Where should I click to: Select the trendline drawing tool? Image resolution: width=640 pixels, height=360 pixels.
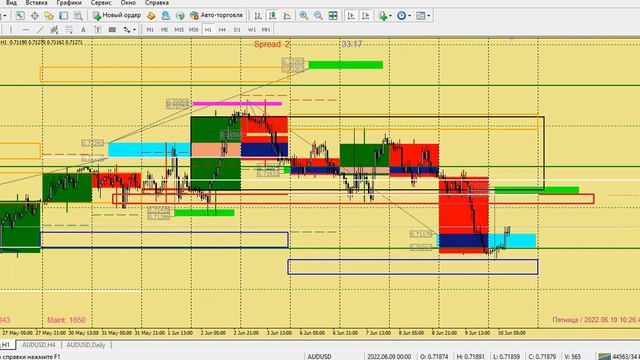[40, 29]
